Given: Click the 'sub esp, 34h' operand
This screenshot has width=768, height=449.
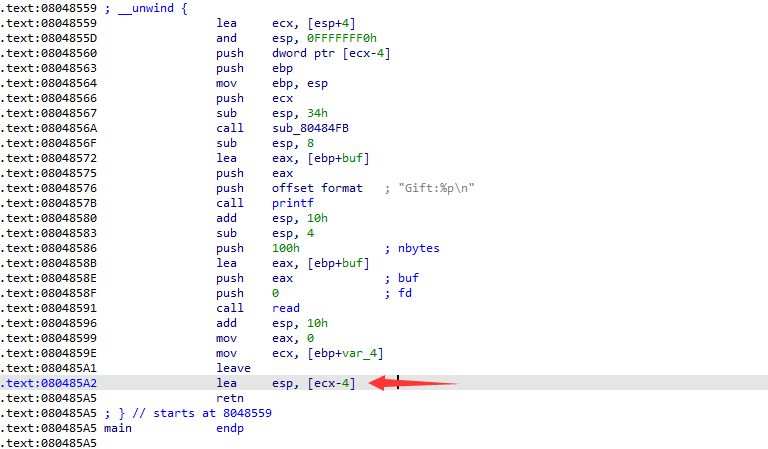Looking at the screenshot, I should tap(300, 113).
